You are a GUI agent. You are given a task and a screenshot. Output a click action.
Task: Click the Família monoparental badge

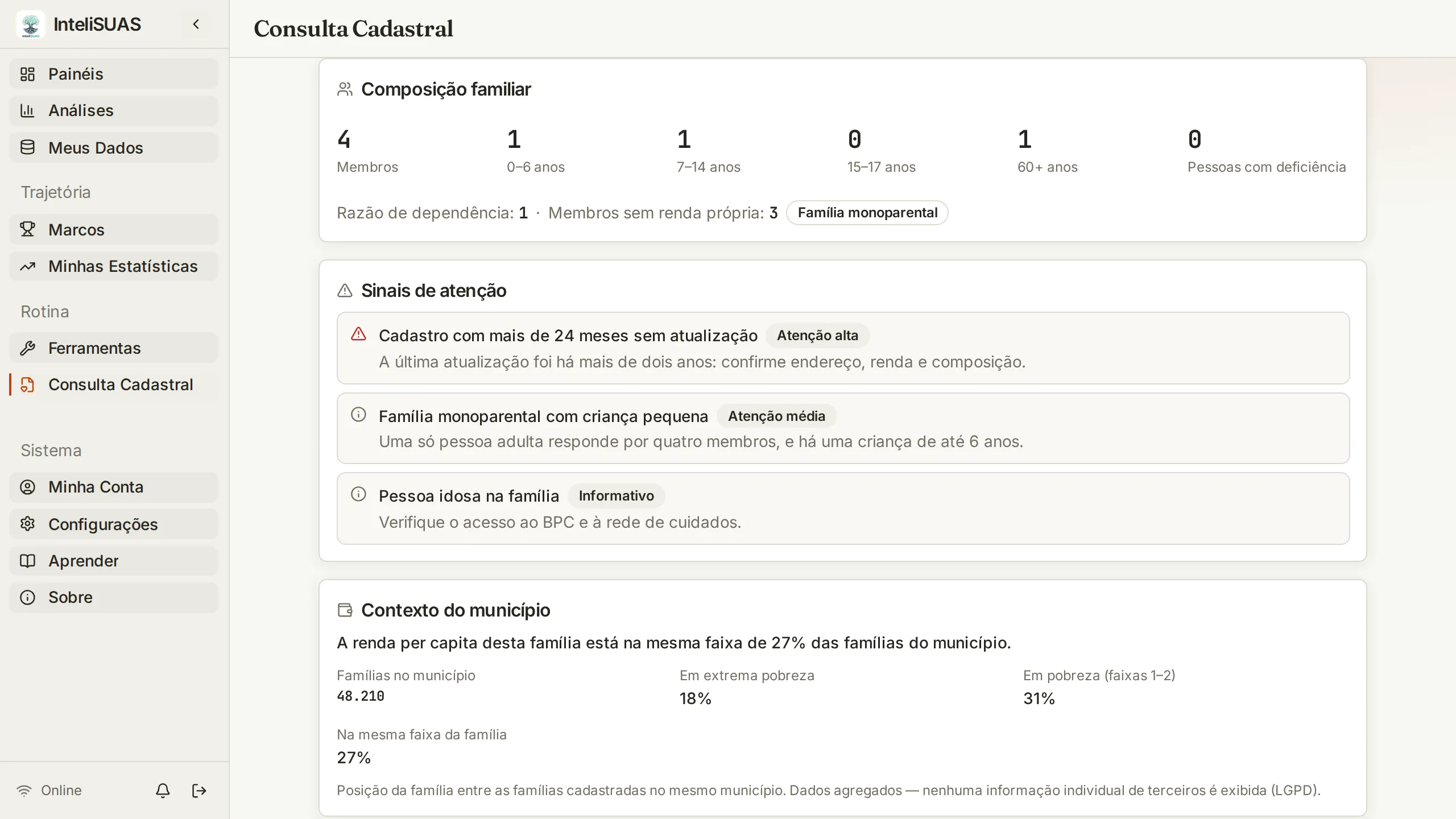tap(867, 213)
